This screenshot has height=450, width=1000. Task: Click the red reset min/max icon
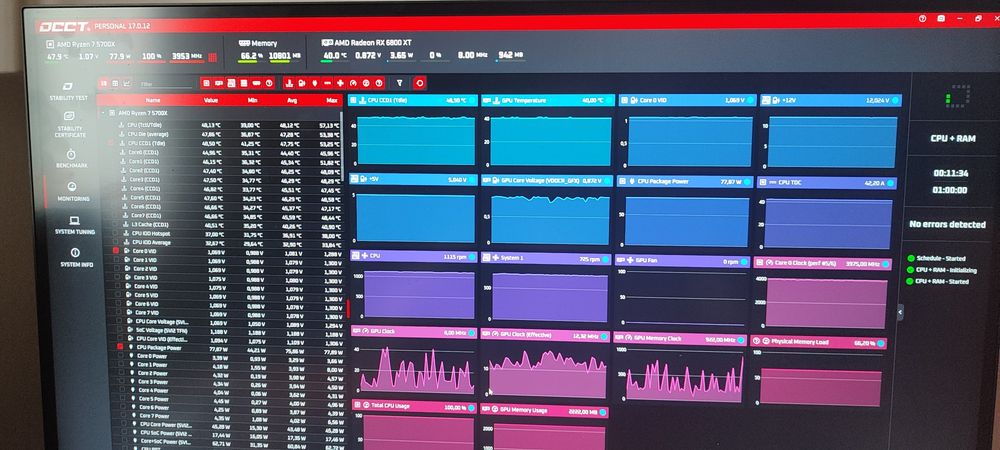pos(419,83)
